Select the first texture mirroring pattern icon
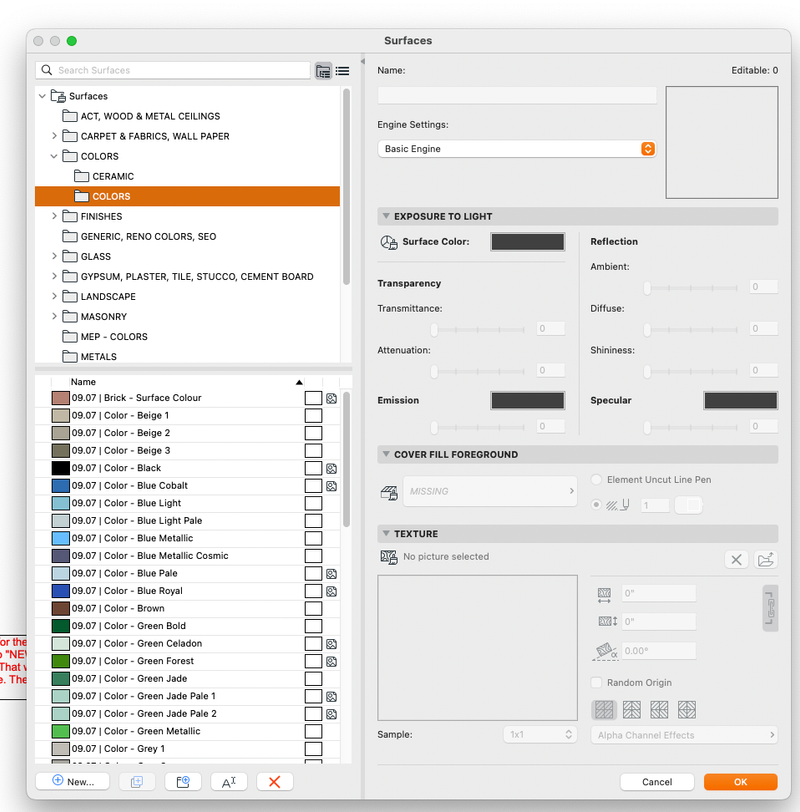 click(604, 709)
